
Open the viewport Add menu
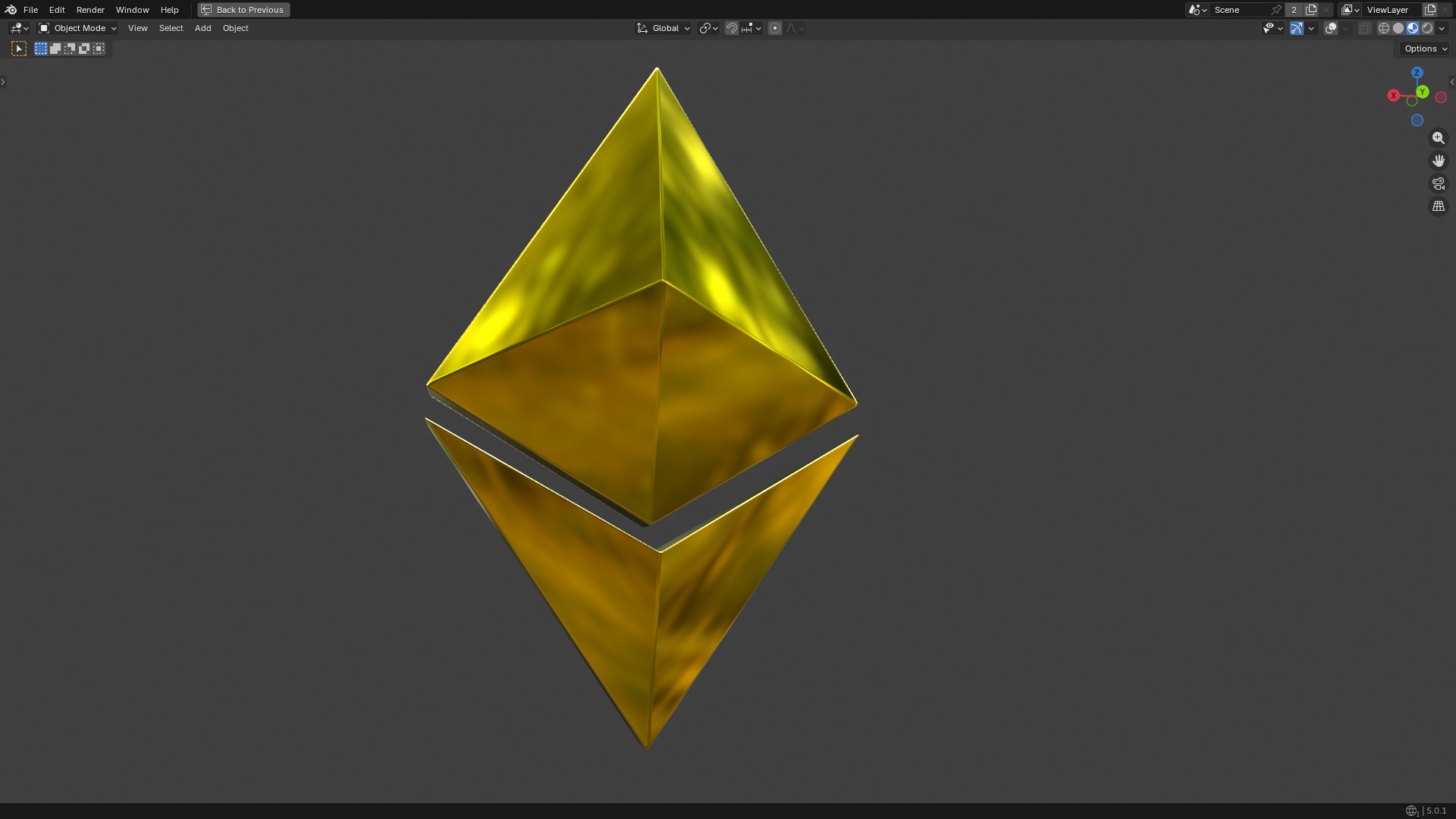202,28
